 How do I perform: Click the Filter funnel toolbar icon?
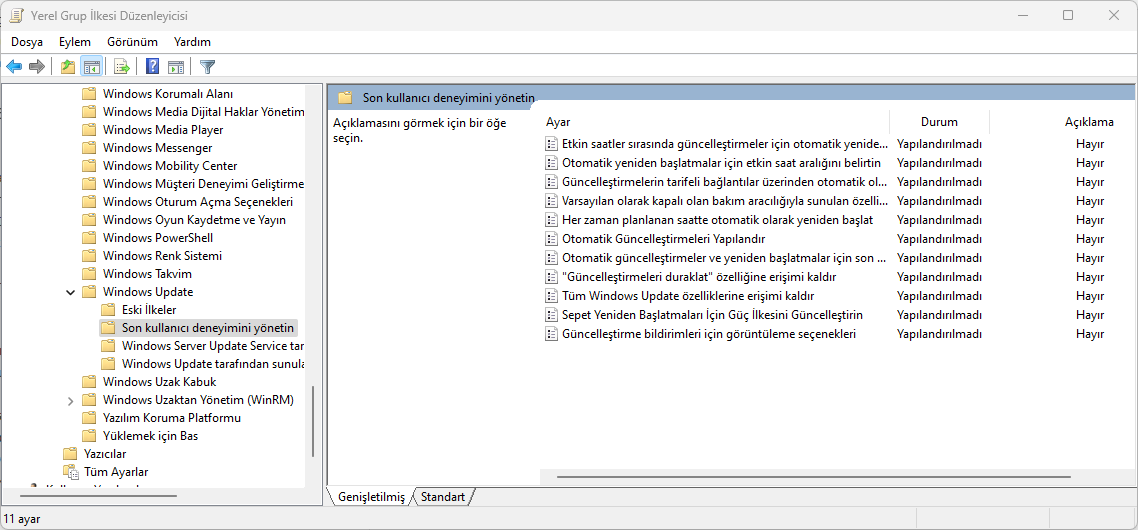coord(208,67)
